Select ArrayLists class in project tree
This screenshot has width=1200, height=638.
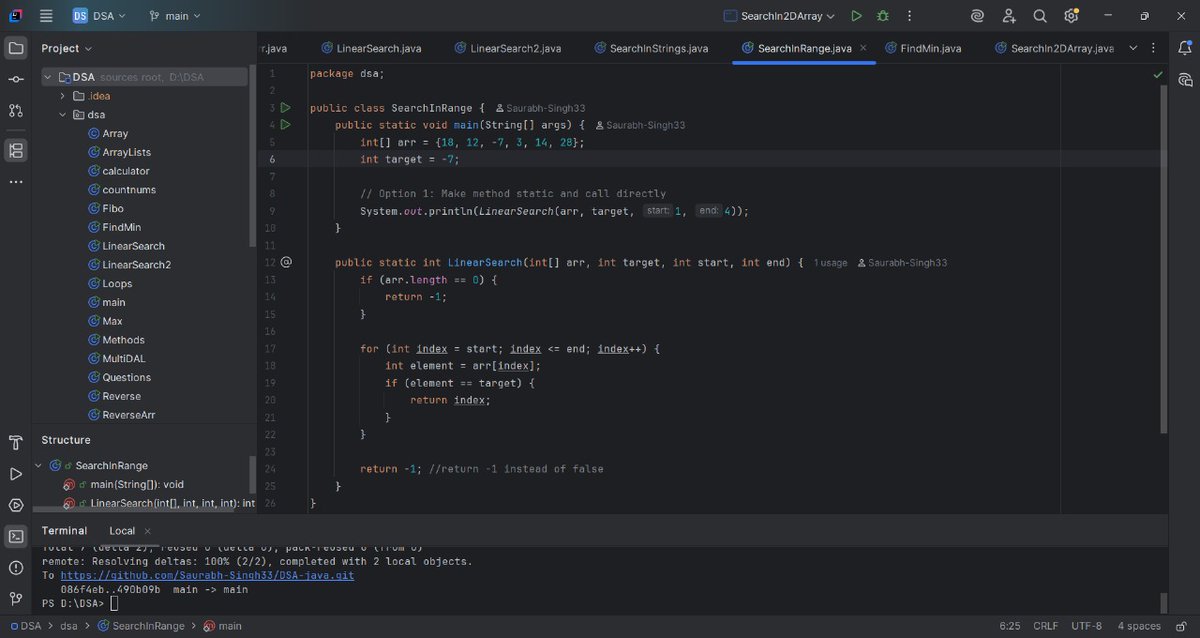pos(119,152)
